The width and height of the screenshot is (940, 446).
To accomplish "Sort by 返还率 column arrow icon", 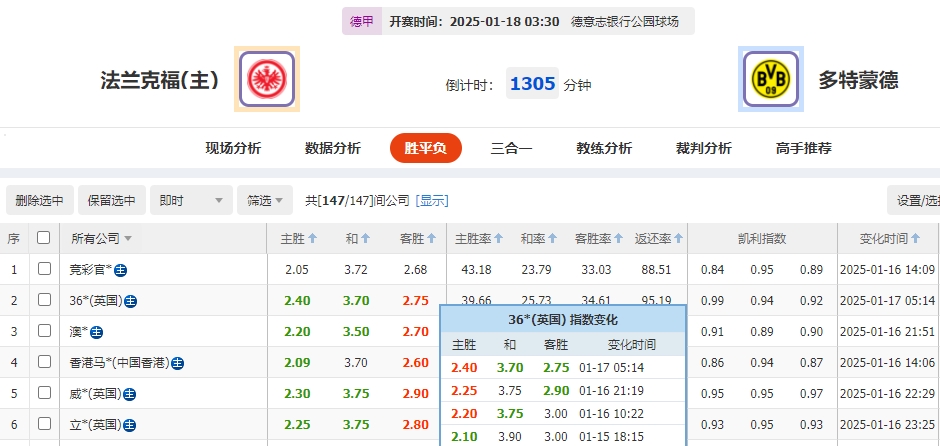I will pos(680,239).
